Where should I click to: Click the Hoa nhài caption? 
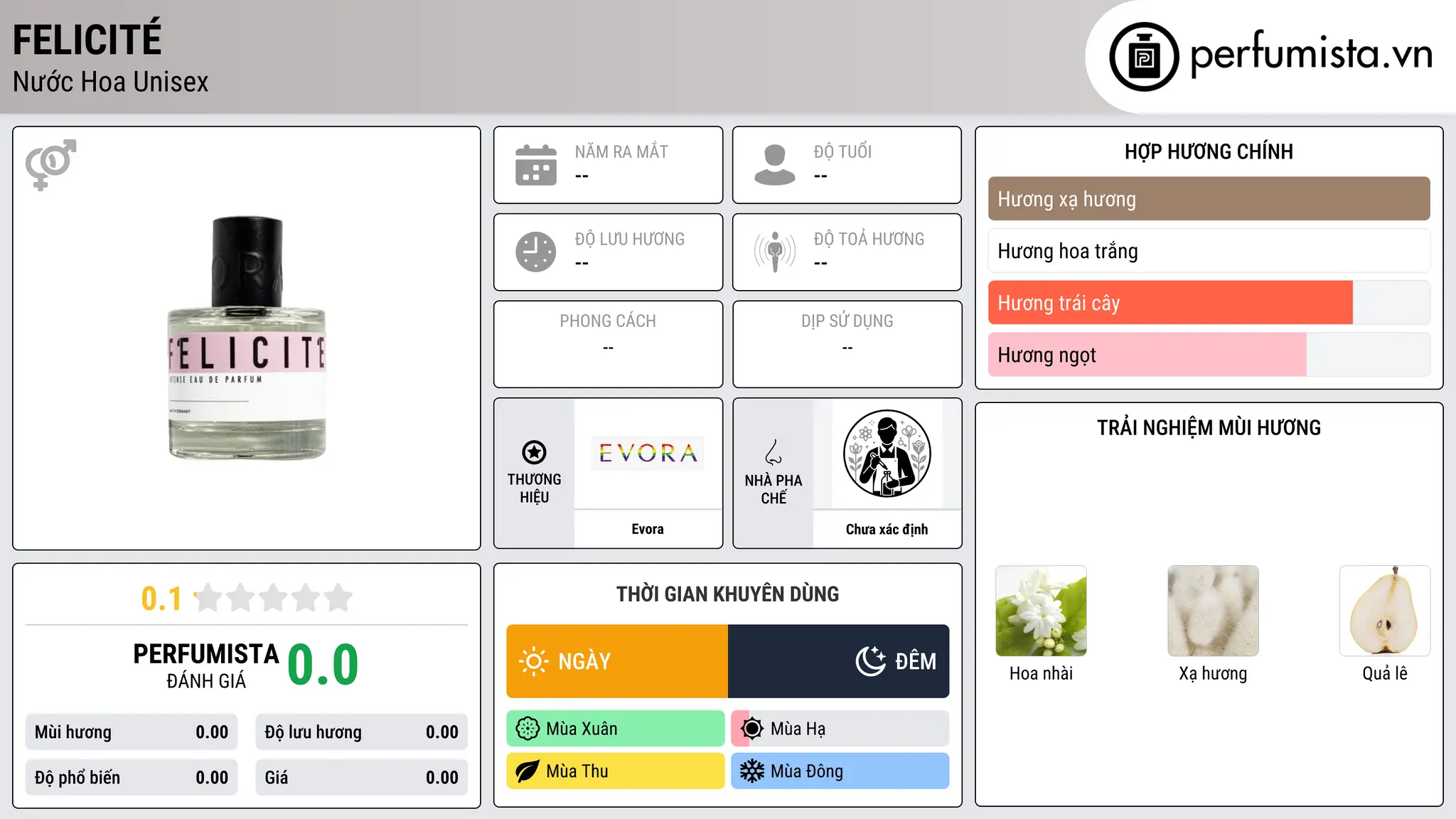point(1041,673)
